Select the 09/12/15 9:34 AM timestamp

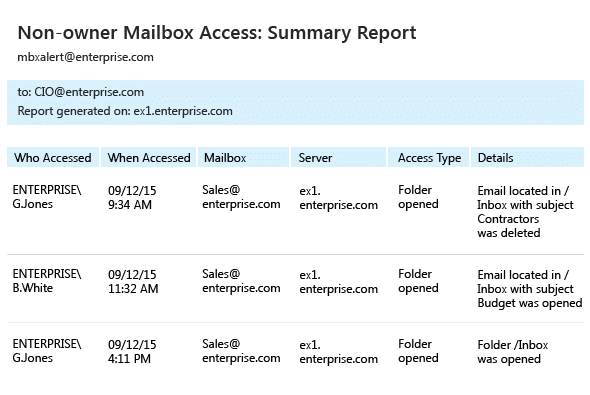pos(132,198)
